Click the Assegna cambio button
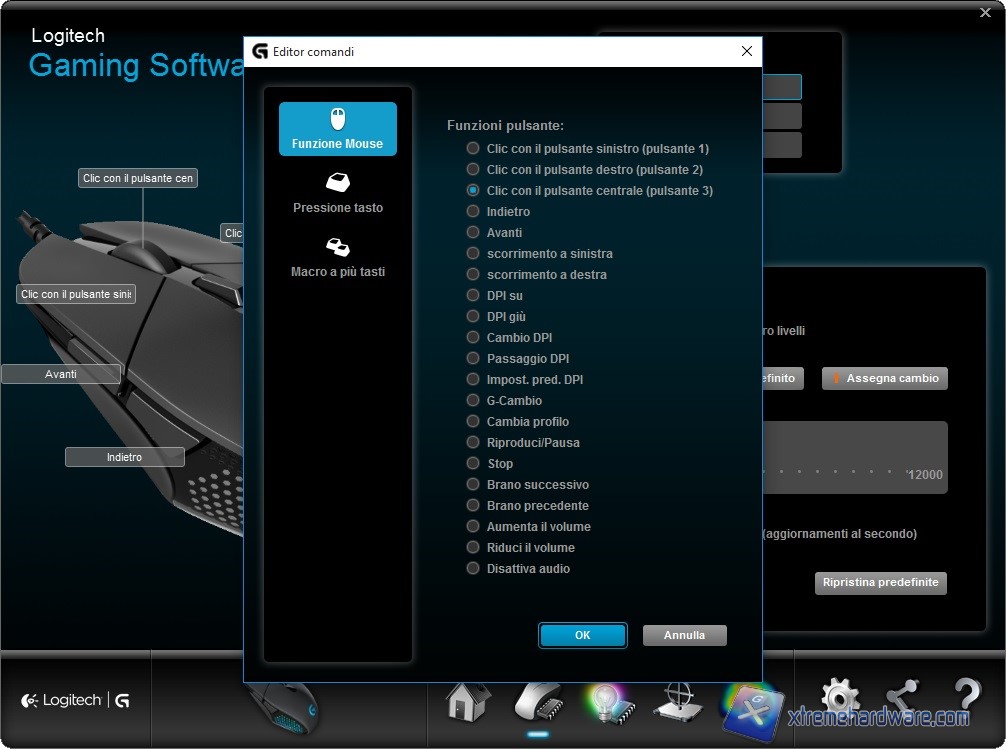 (x=884, y=379)
